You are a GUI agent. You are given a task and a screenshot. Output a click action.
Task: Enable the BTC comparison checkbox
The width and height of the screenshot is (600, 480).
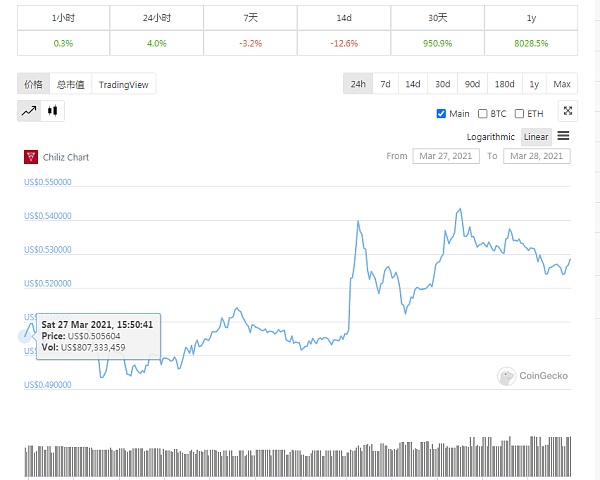(483, 113)
